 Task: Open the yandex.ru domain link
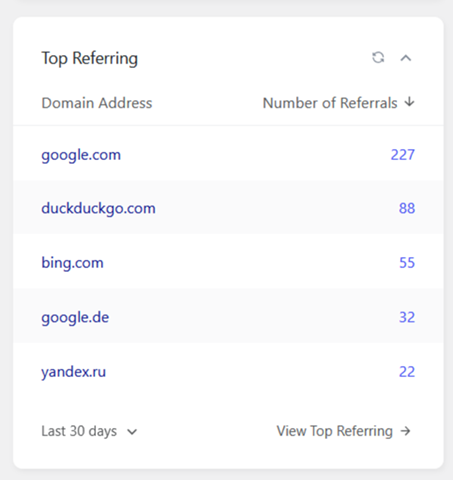[74, 372]
